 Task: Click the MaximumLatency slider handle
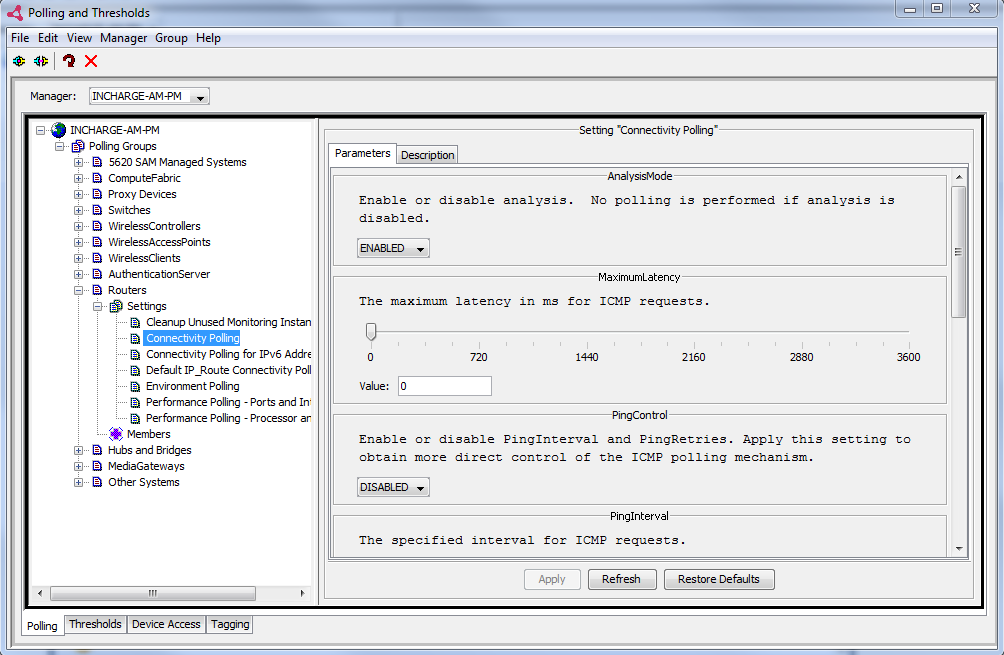[371, 331]
